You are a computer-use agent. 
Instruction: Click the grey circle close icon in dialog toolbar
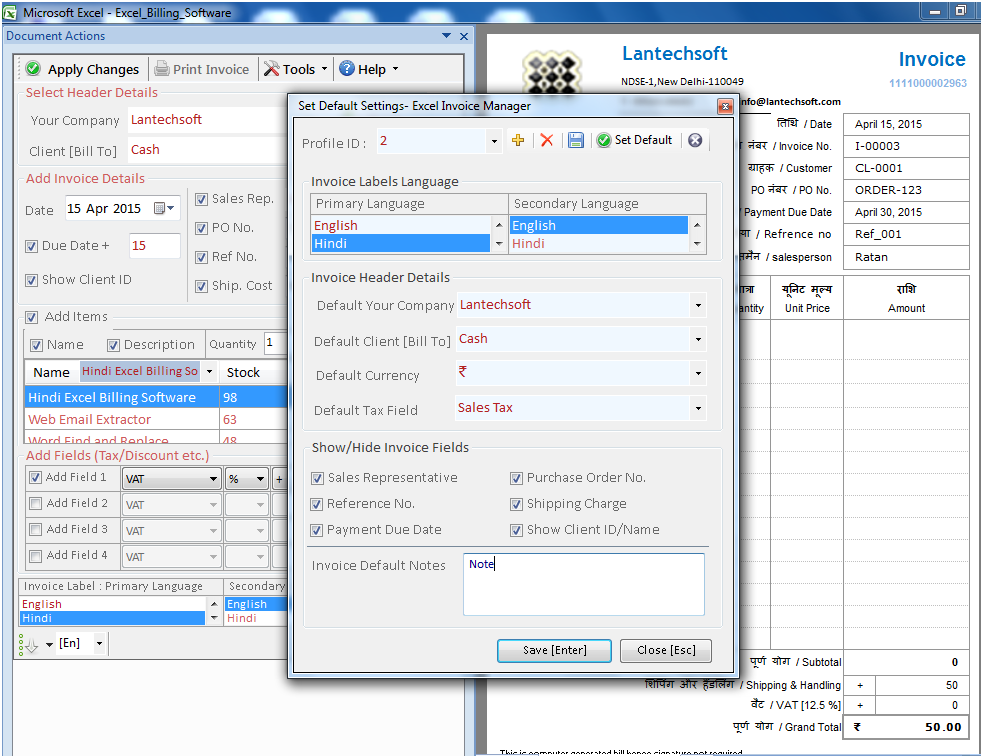pos(694,140)
